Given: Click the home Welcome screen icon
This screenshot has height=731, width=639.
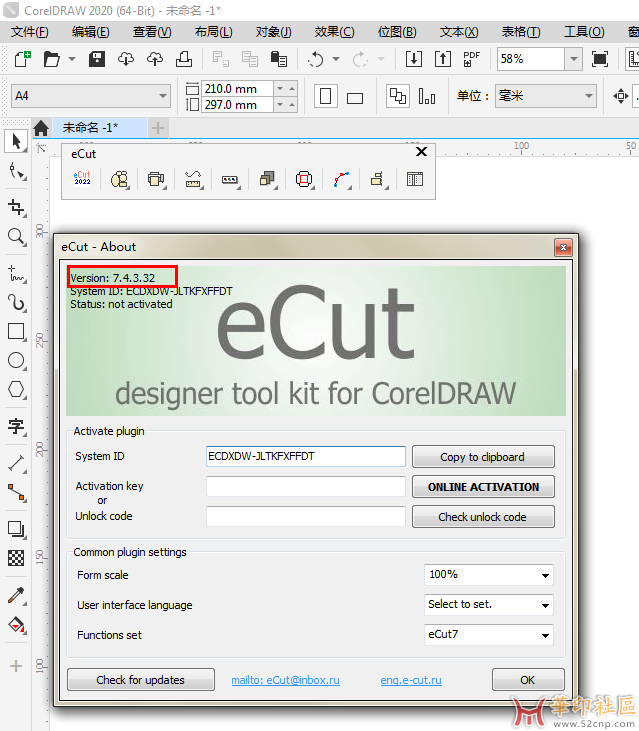Looking at the screenshot, I should click(41, 128).
